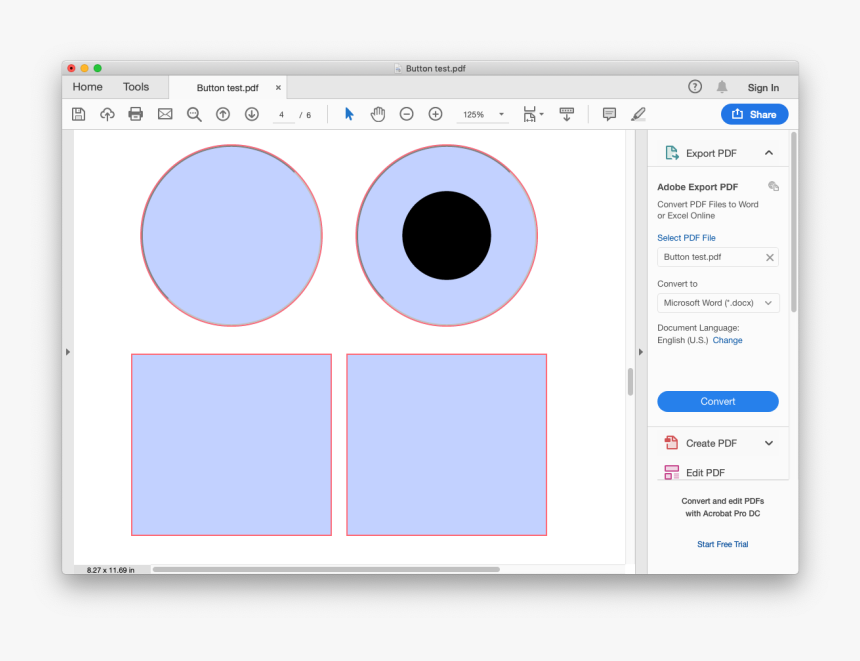The width and height of the screenshot is (860, 661).
Task: Activate the hand pan tool
Action: click(378, 114)
